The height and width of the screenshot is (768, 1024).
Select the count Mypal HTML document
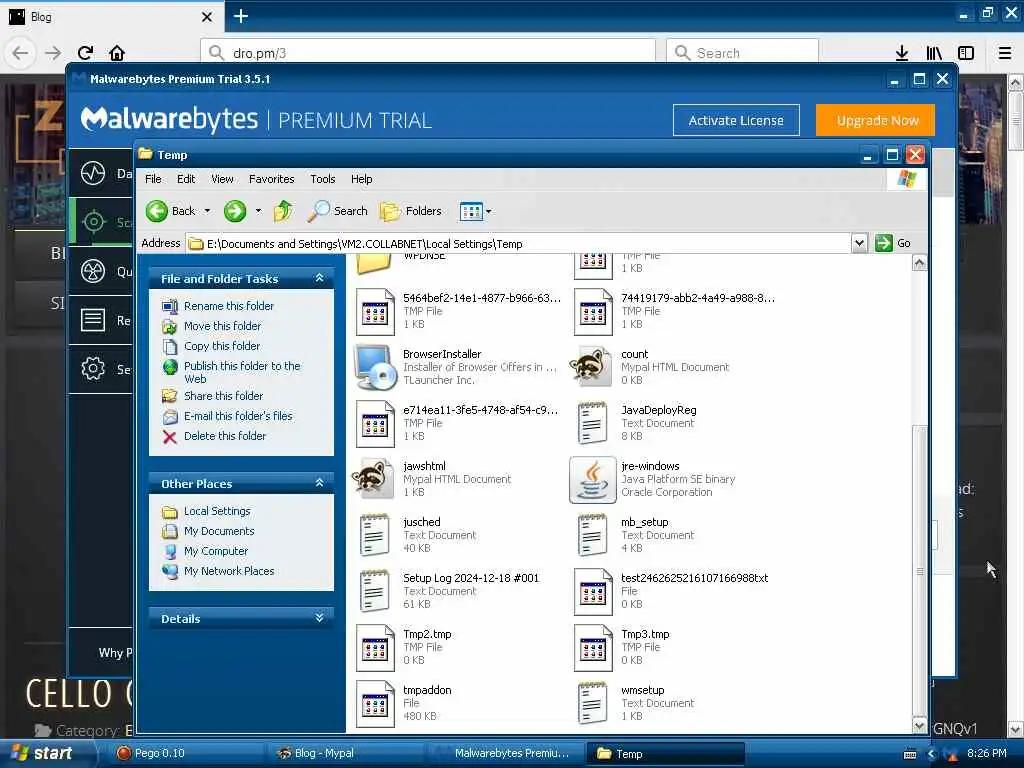(x=593, y=367)
